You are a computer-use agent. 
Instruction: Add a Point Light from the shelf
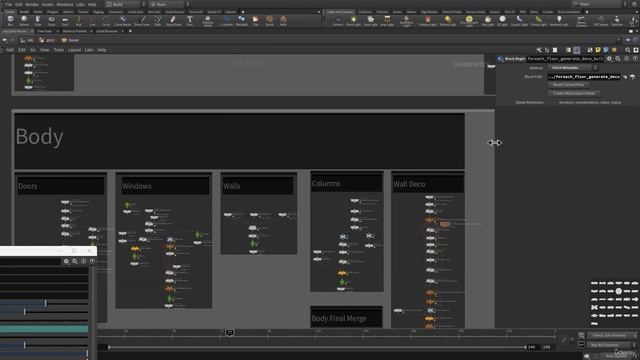coord(353,20)
